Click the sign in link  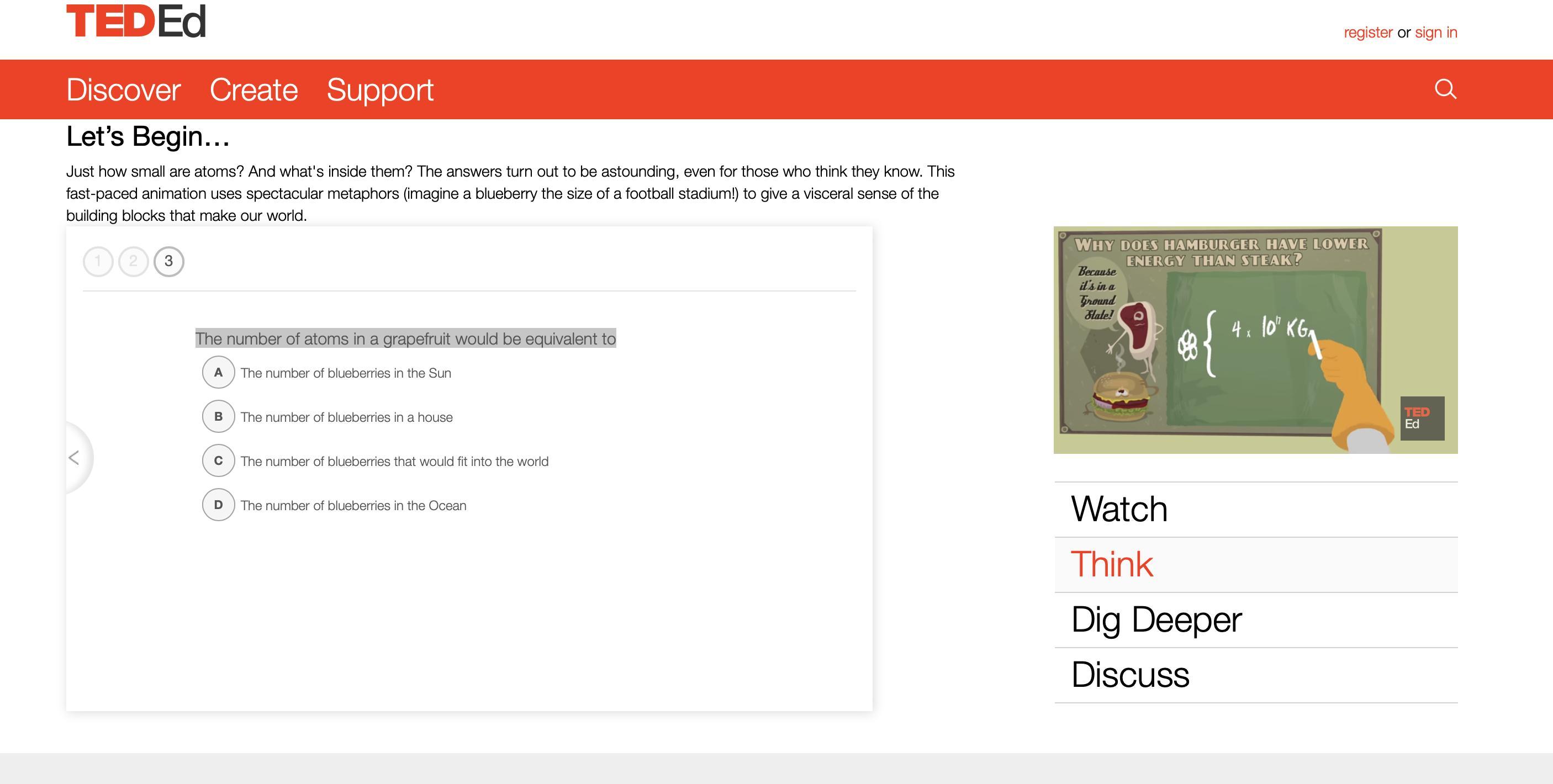(x=1435, y=33)
